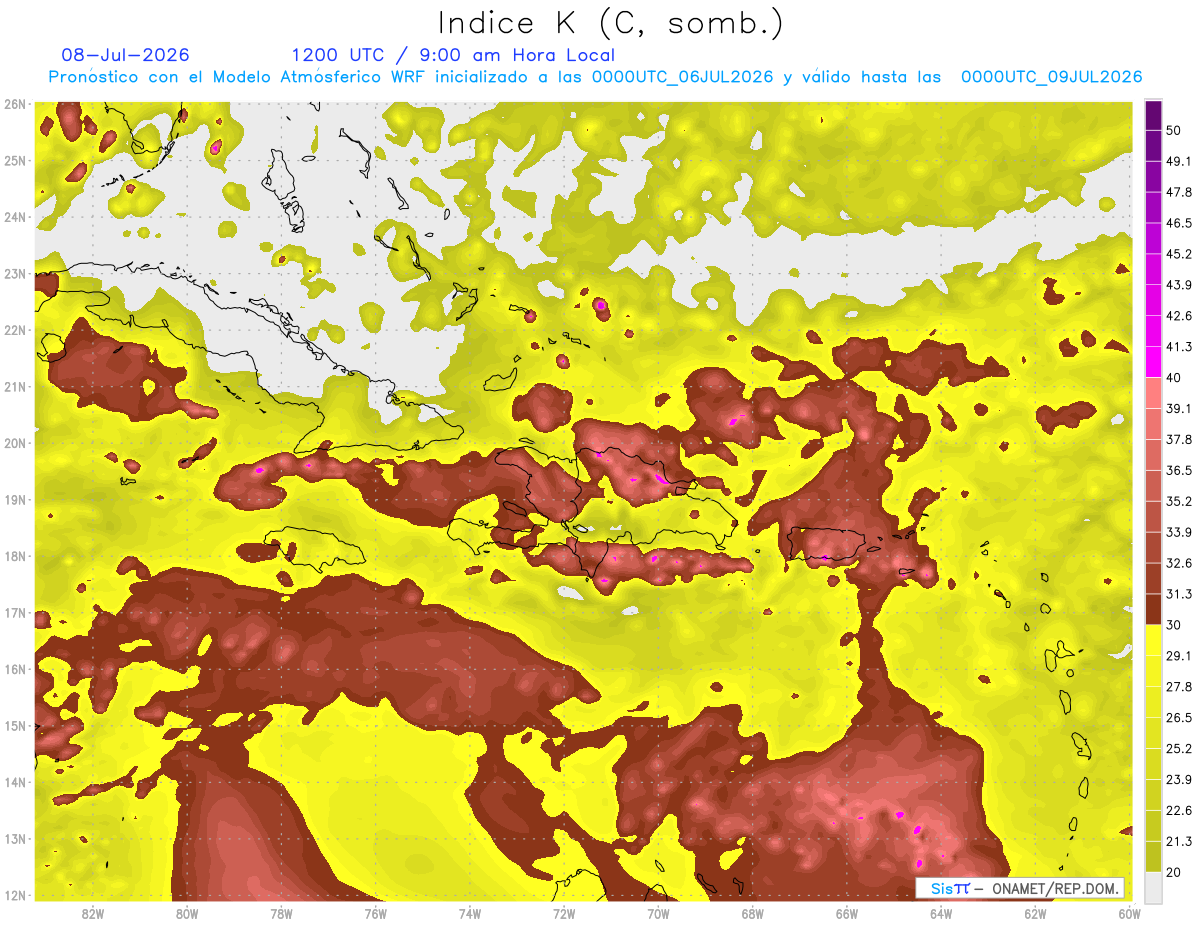Viewport: 1200px width, 927px height.
Task: Click the map title "Indice K (C, somb.)"
Action: 611,24
